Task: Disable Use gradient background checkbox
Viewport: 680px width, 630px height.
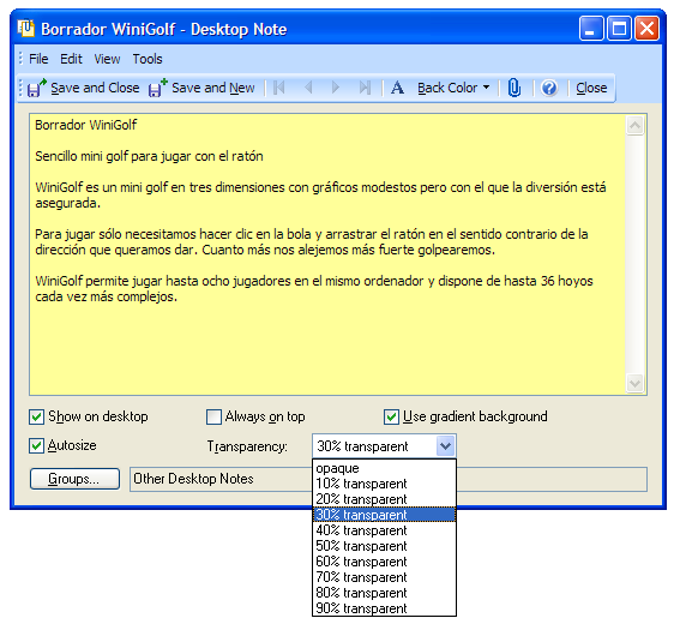Action: [x=391, y=417]
